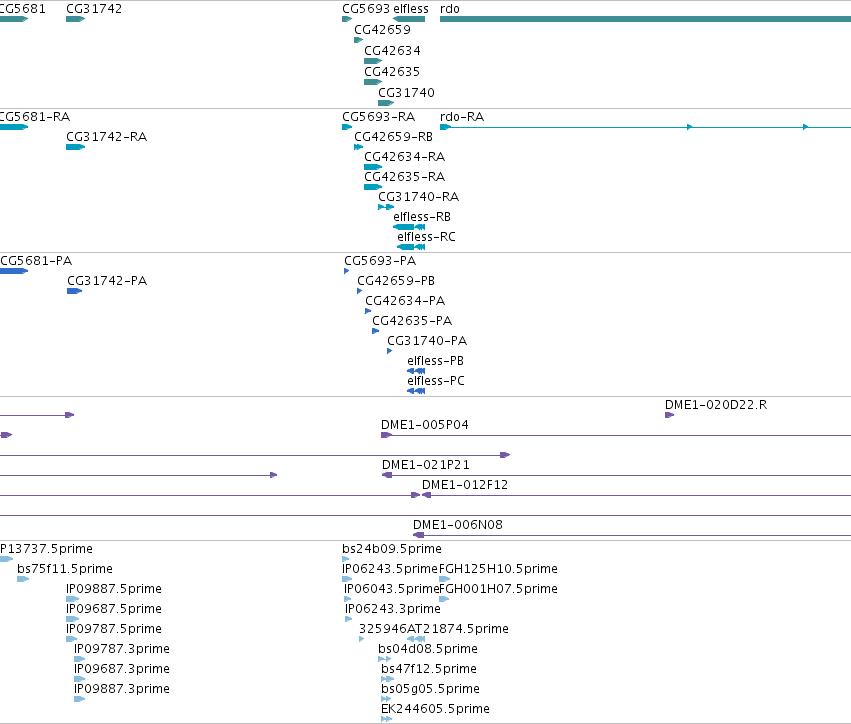The image size is (851, 724).
Task: Select the elfless-PB protein glyph
Action: click(x=416, y=371)
